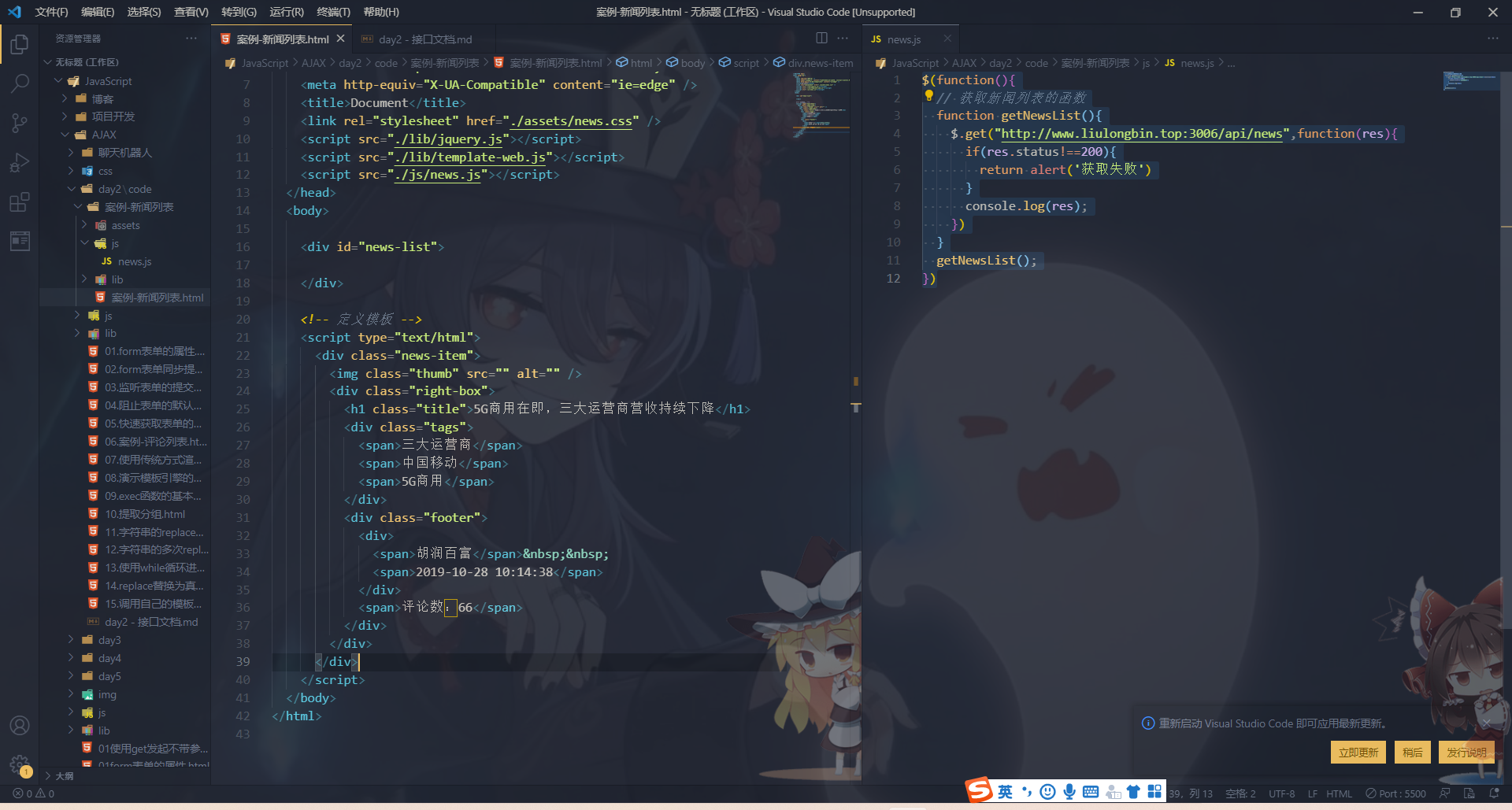Split the editor right

pyautogui.click(x=821, y=39)
